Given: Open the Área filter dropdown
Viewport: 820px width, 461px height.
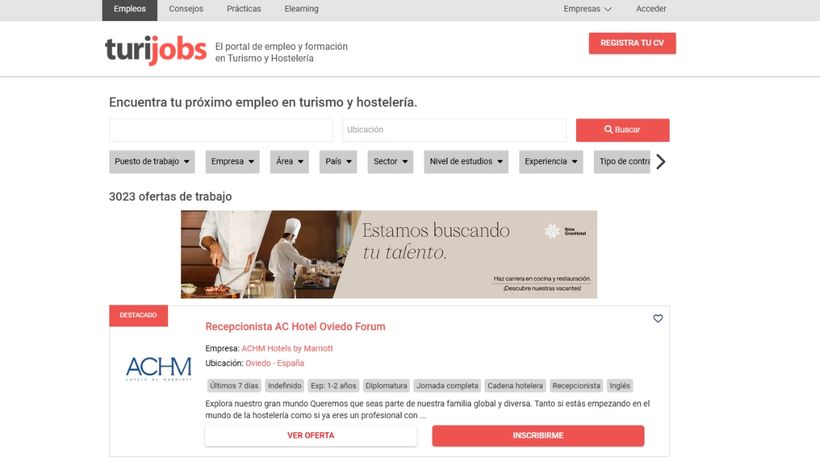Looking at the screenshot, I should (x=289, y=162).
